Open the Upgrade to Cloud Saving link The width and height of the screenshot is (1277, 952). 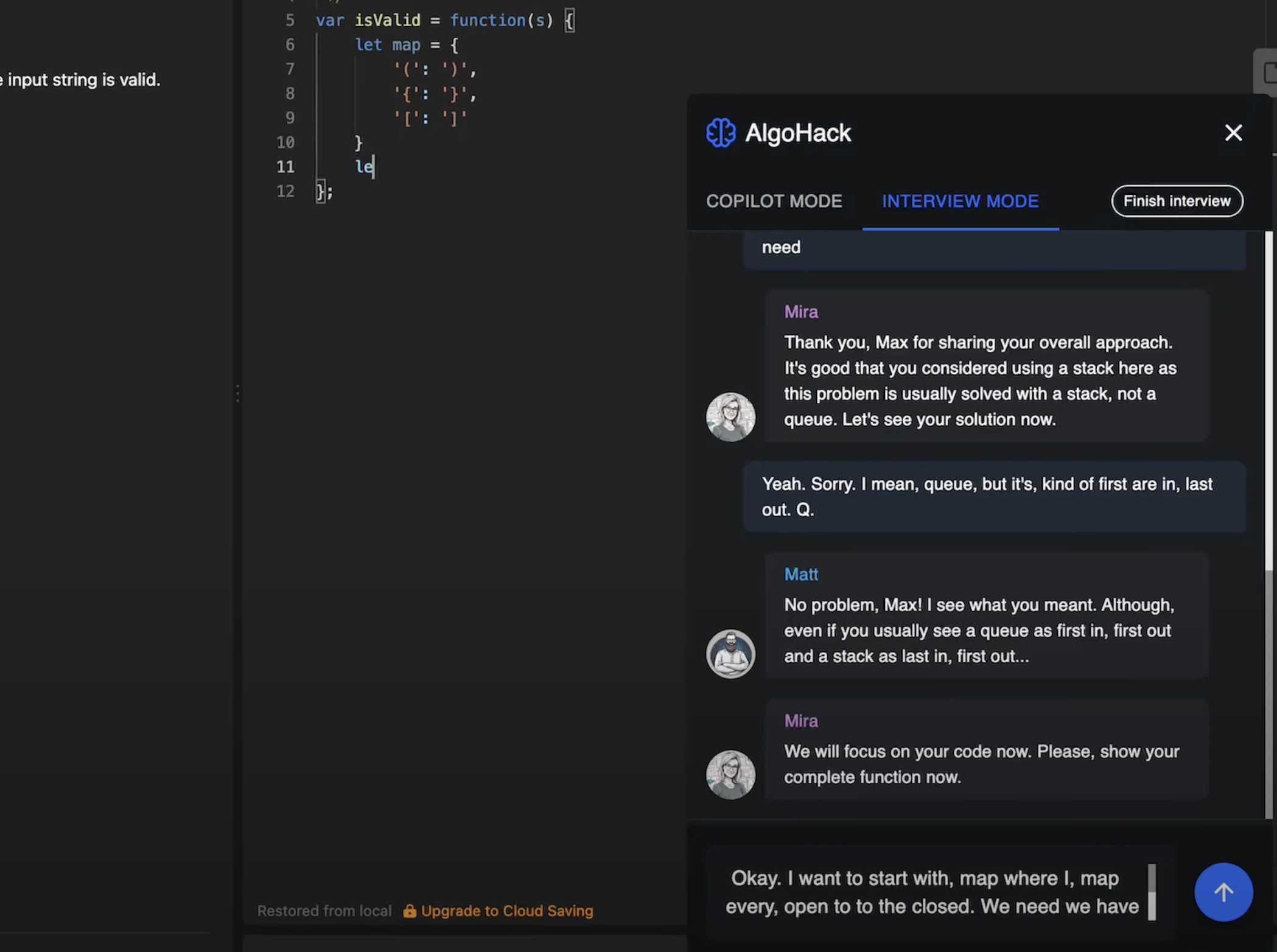[508, 911]
